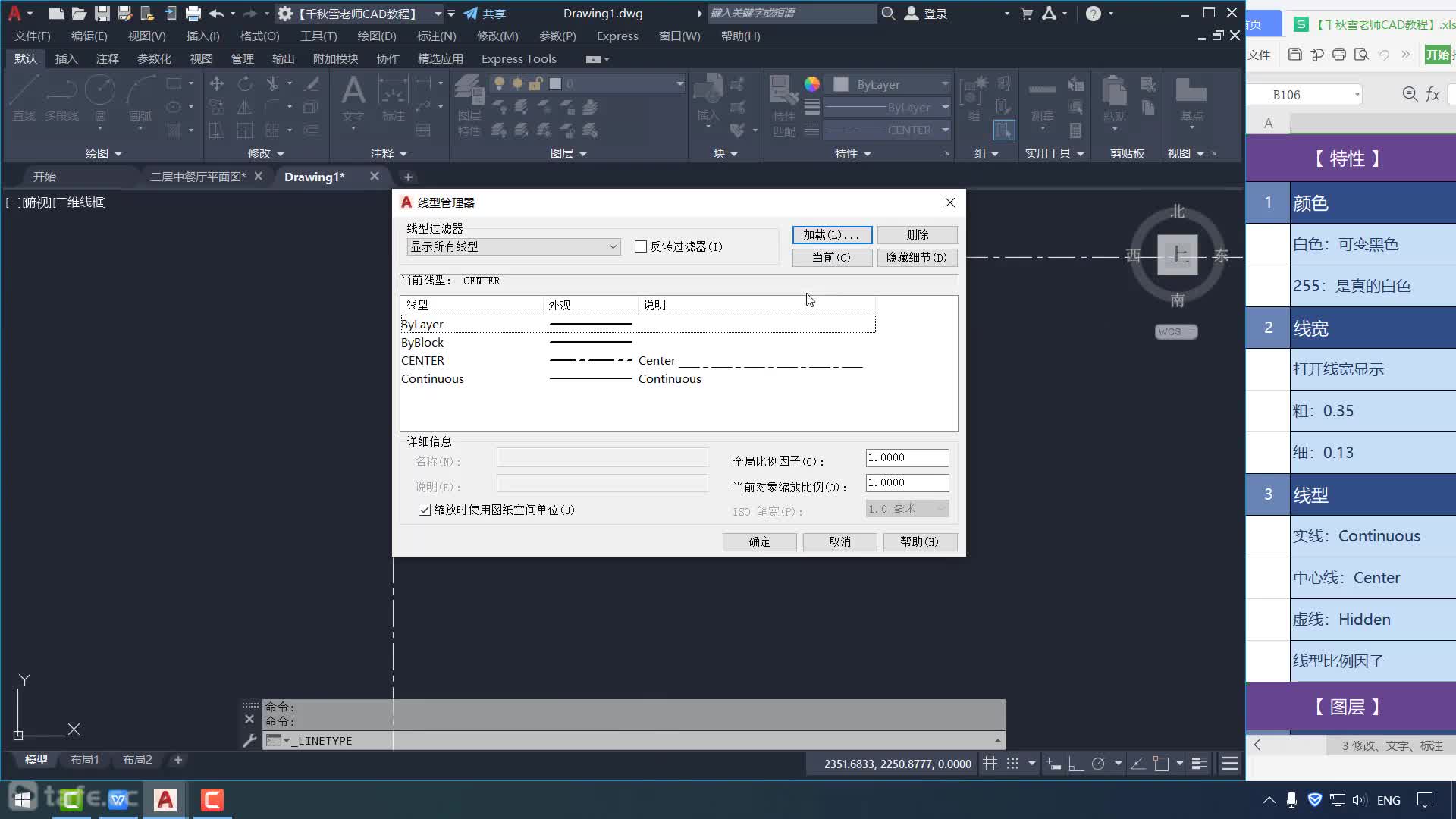Click the Paste (粘贴) icon
Screen dimensions: 1456x819
coord(1114,99)
